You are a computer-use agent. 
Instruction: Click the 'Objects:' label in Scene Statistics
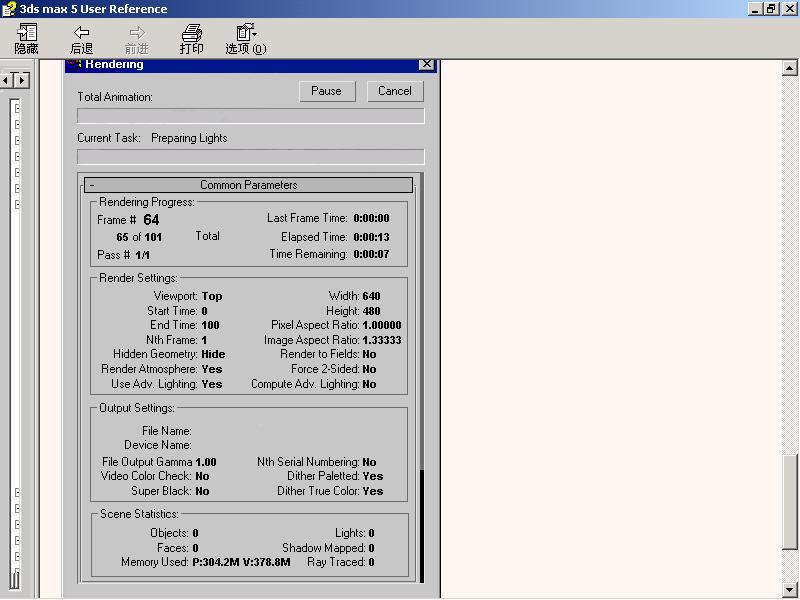[x=169, y=533]
